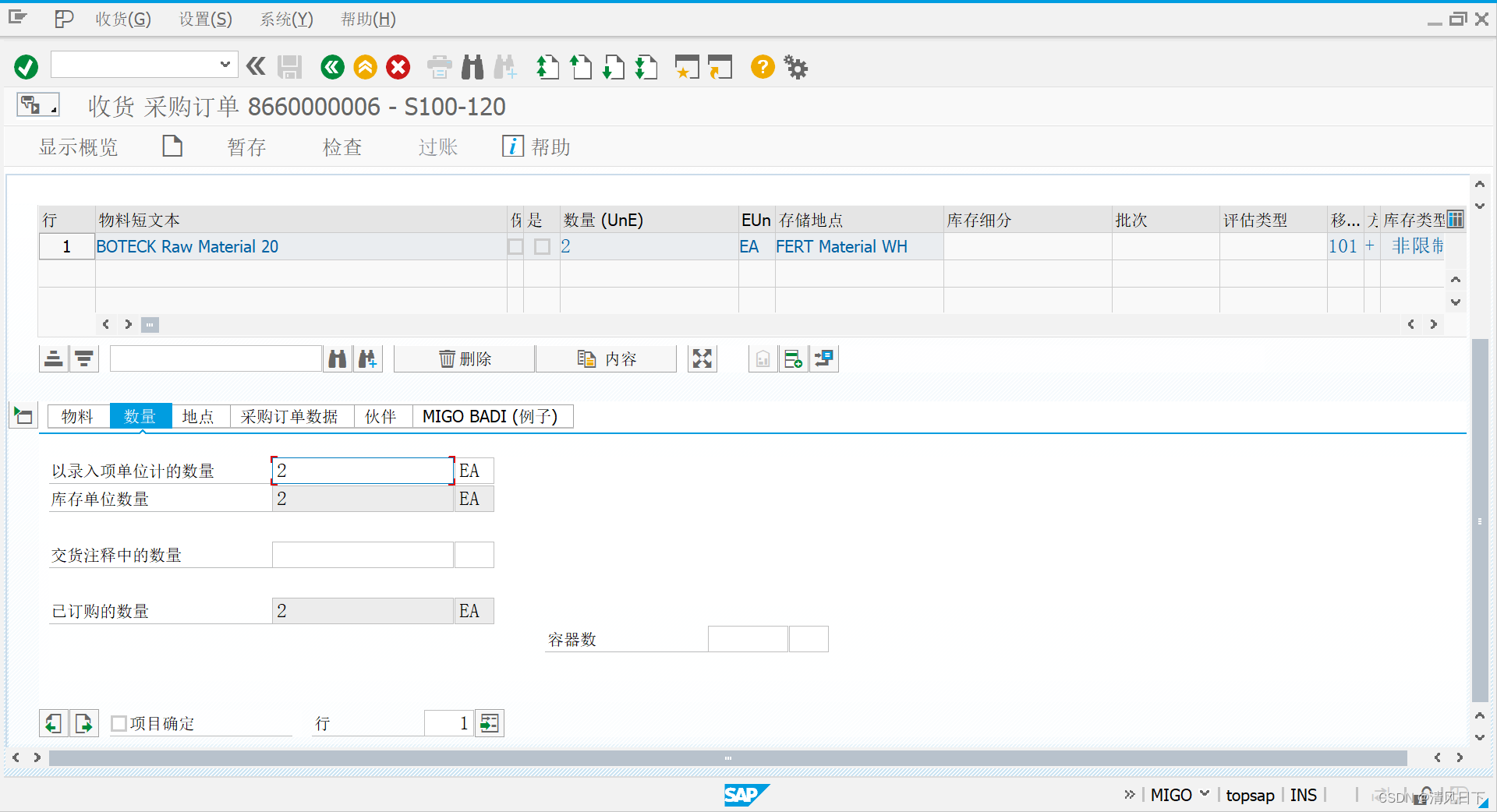Image resolution: width=1497 pixels, height=812 pixels.
Task: Switch to the 地点 tab
Action: [198, 416]
